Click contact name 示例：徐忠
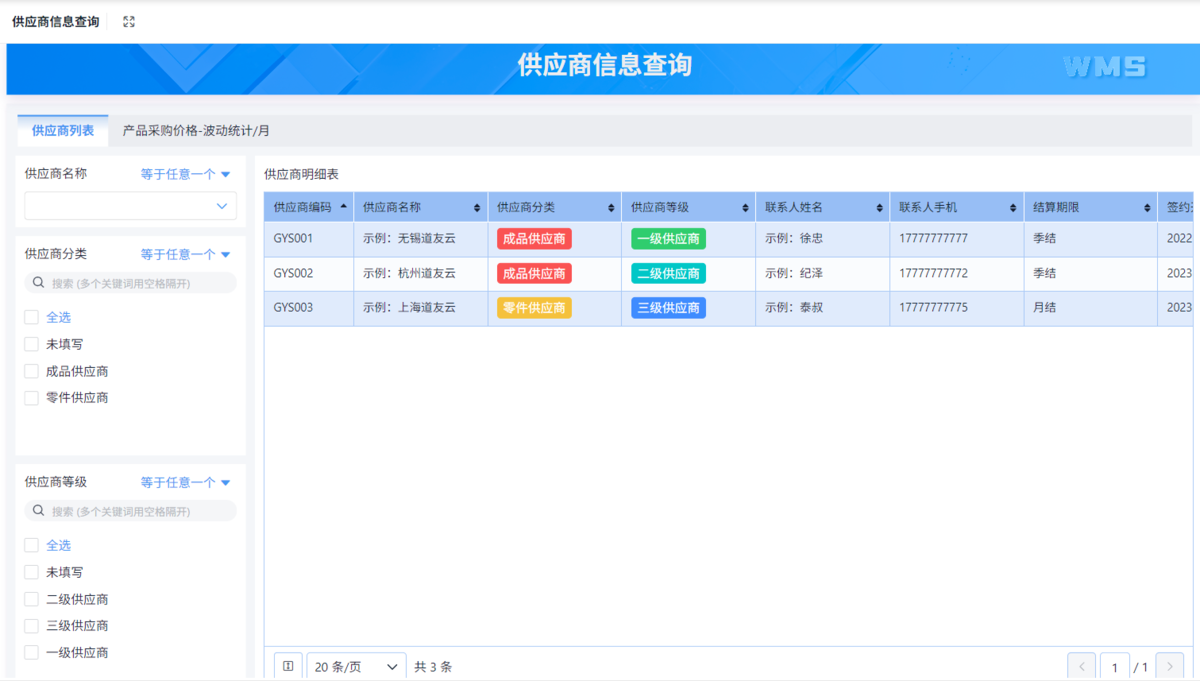This screenshot has width=1200, height=681. tap(794, 239)
